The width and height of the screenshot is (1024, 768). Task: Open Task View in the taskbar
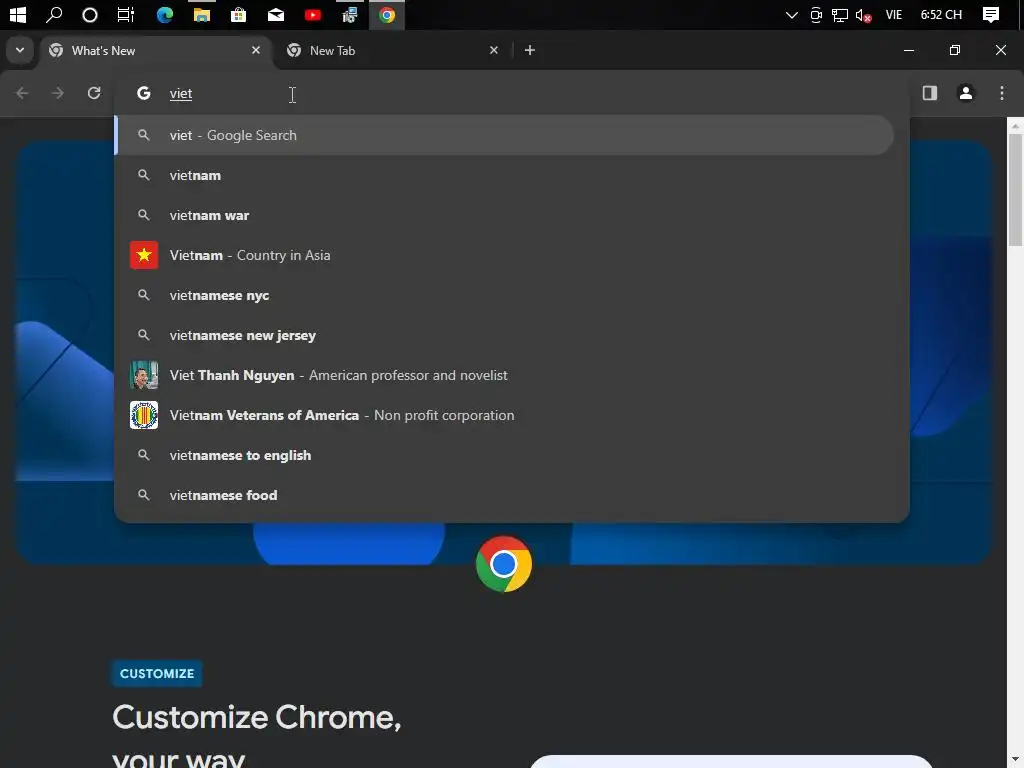[125, 14]
